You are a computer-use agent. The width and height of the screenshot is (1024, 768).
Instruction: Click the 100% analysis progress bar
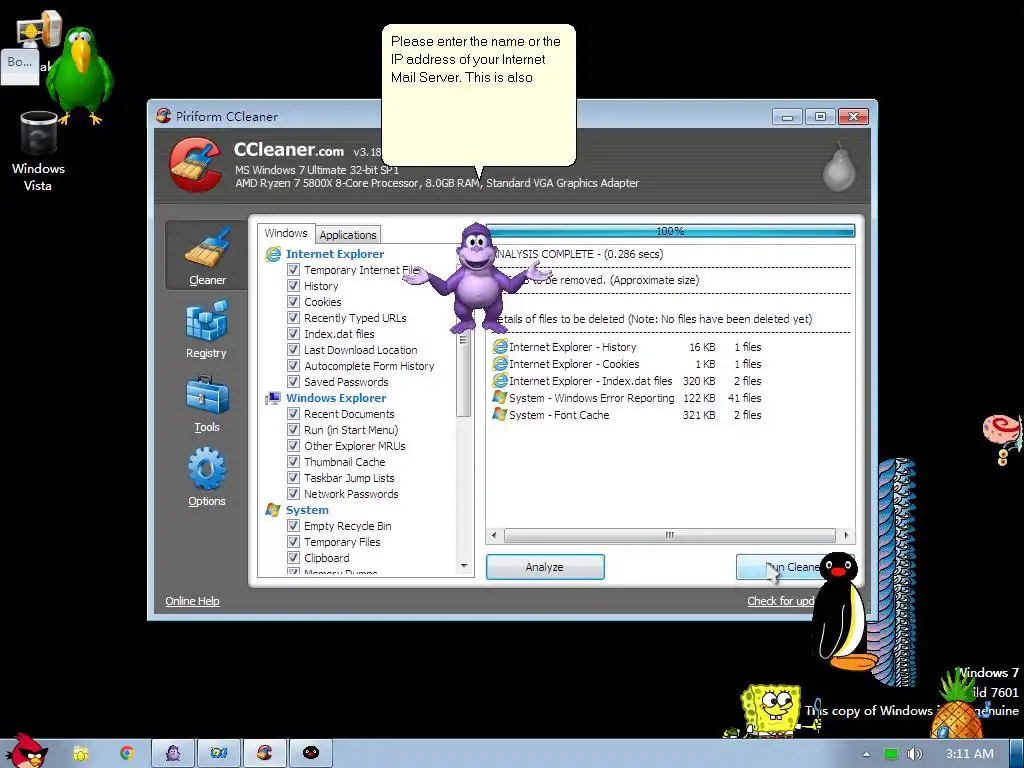671,231
